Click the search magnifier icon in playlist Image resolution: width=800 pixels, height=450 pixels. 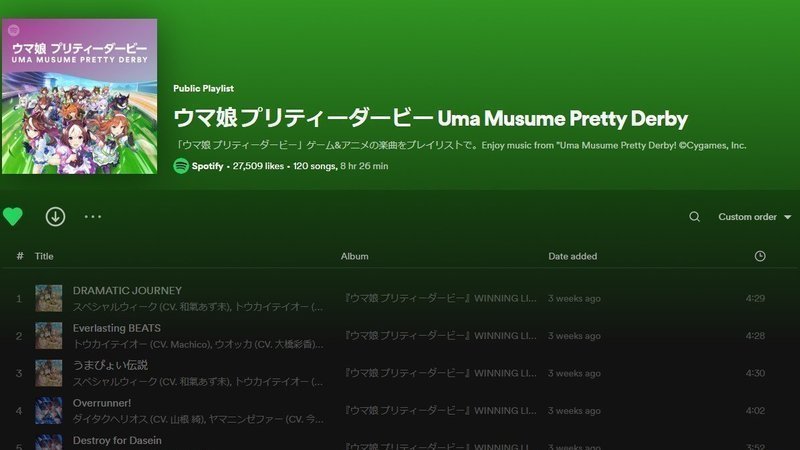pyautogui.click(x=694, y=217)
